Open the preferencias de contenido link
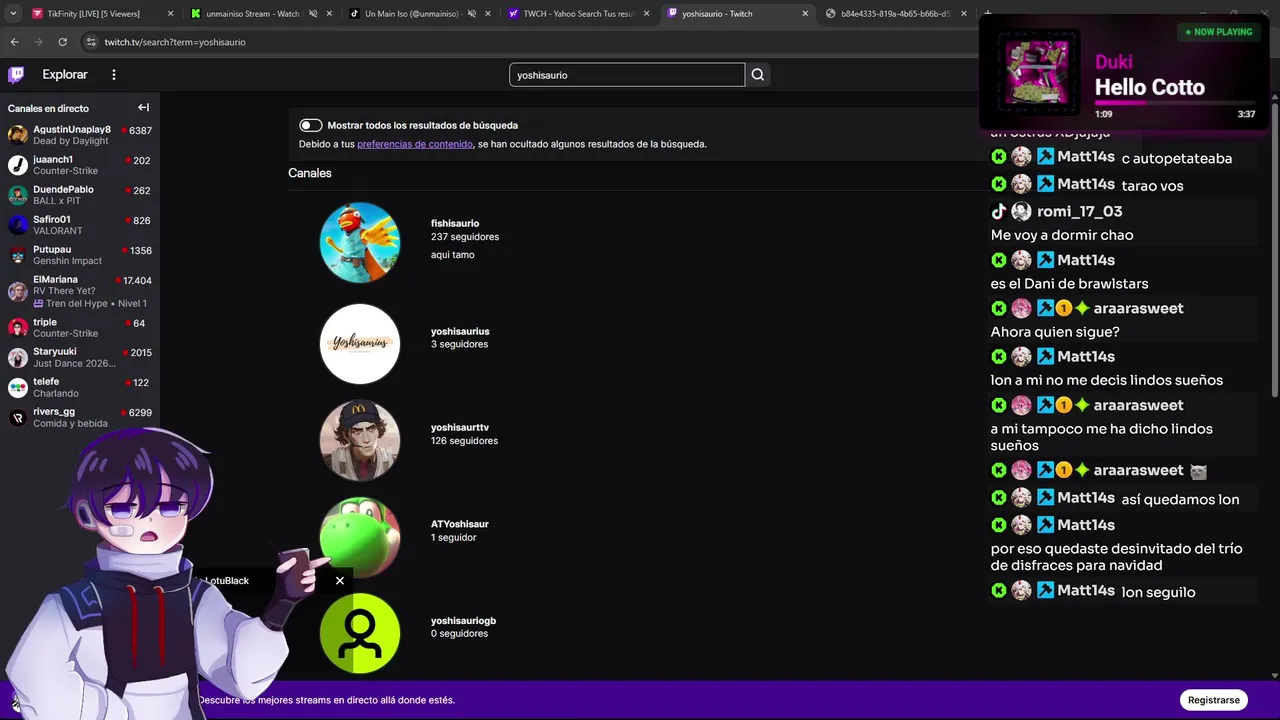This screenshot has height=720, width=1280. (415, 144)
